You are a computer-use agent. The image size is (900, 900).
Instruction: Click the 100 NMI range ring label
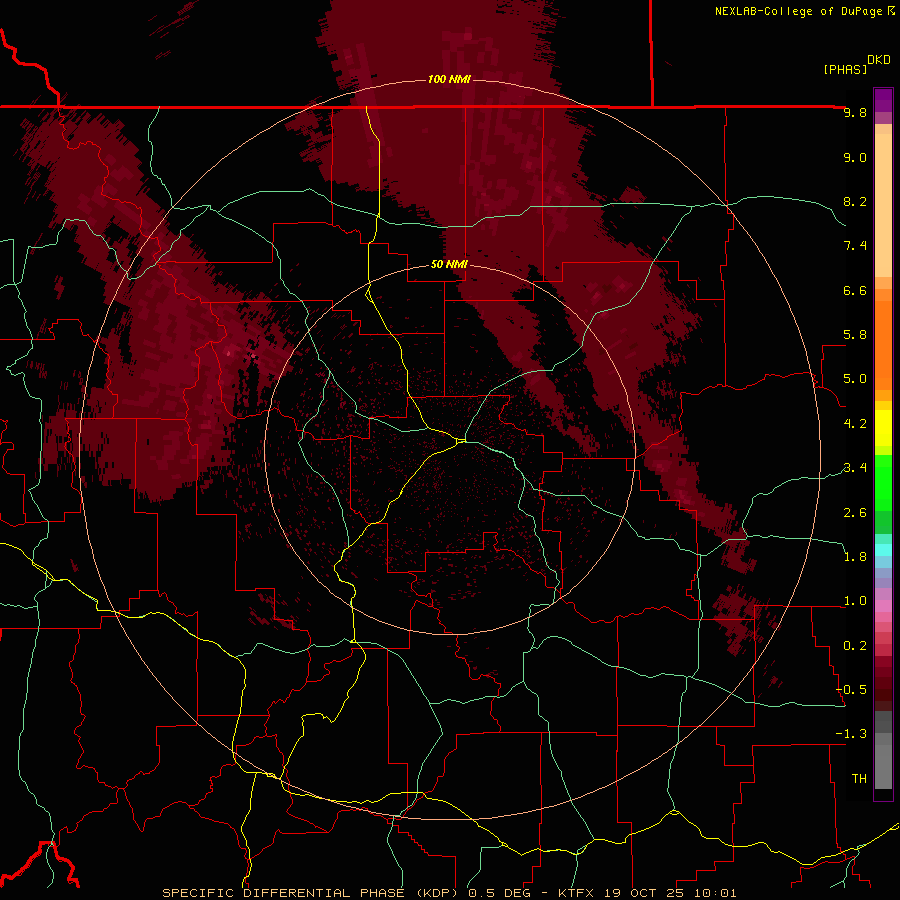coord(449,79)
